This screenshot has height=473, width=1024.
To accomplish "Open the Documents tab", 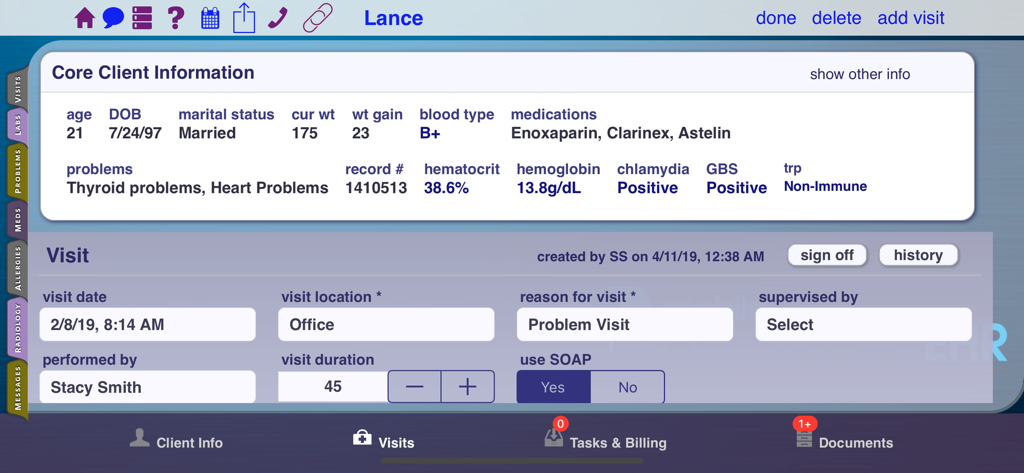I will [x=844, y=442].
